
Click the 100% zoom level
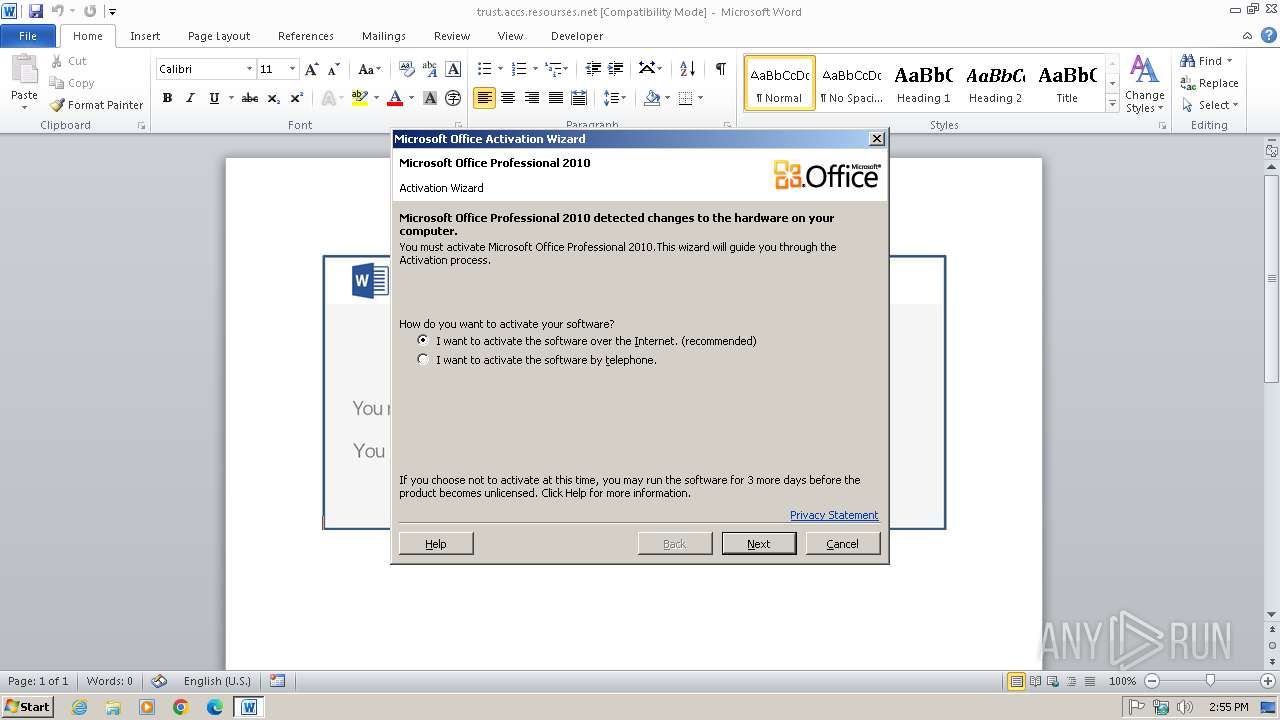1122,681
